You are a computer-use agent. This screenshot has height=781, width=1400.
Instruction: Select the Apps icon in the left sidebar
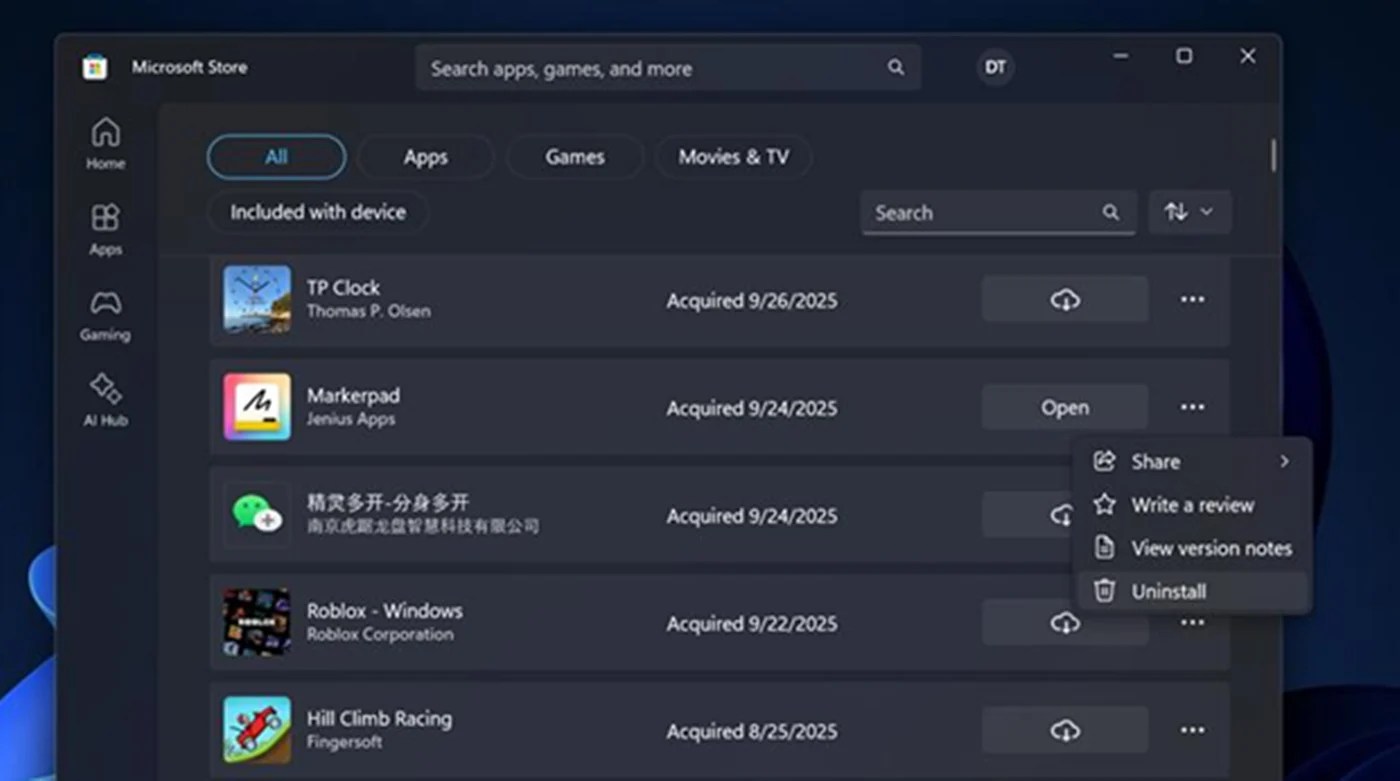click(x=104, y=227)
